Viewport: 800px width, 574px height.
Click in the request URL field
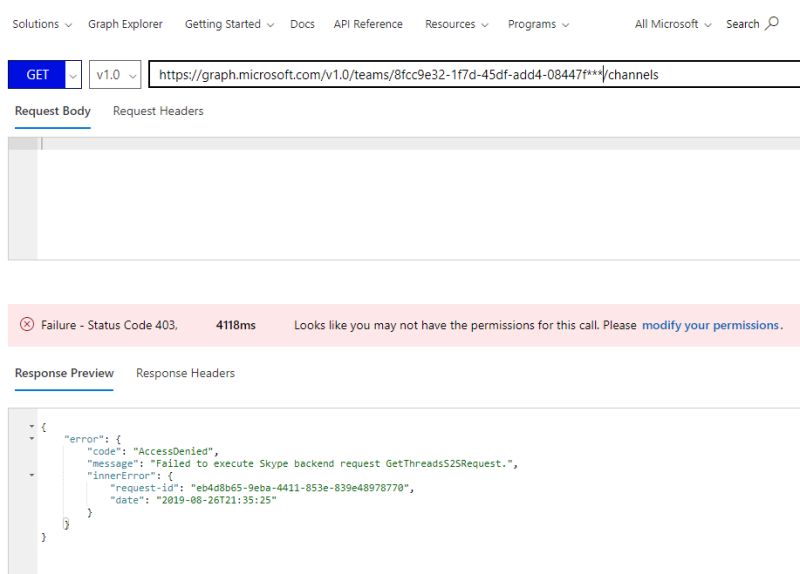pos(474,74)
